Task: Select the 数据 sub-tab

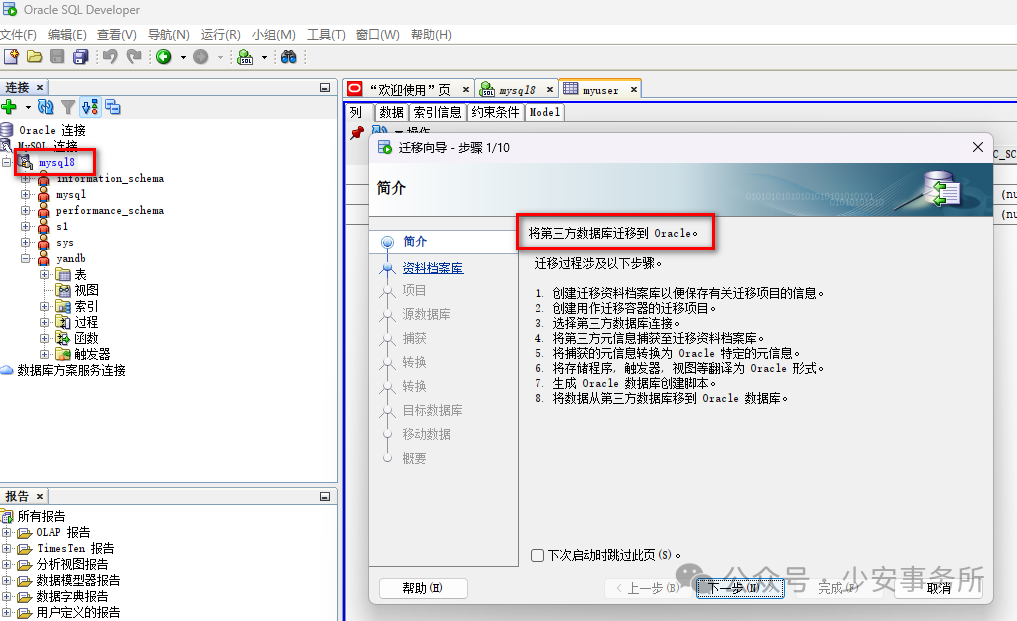Action: (x=392, y=112)
